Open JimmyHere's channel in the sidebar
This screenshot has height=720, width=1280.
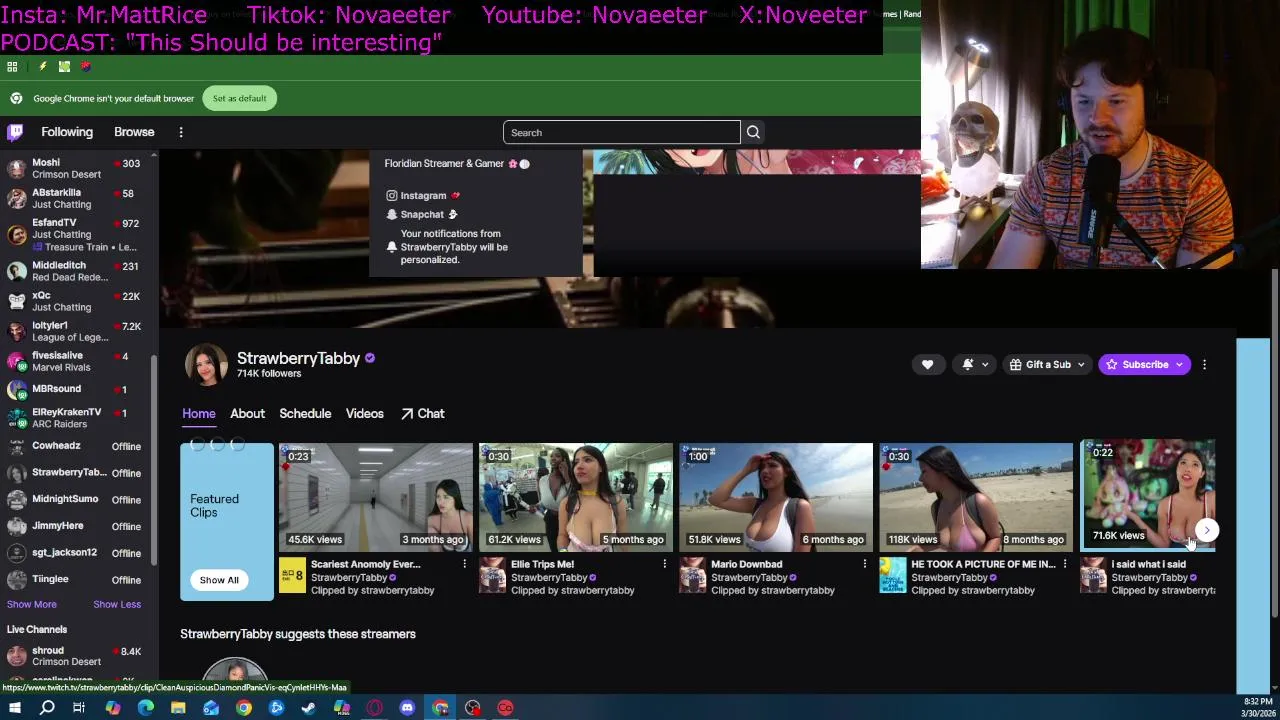tap(78, 526)
